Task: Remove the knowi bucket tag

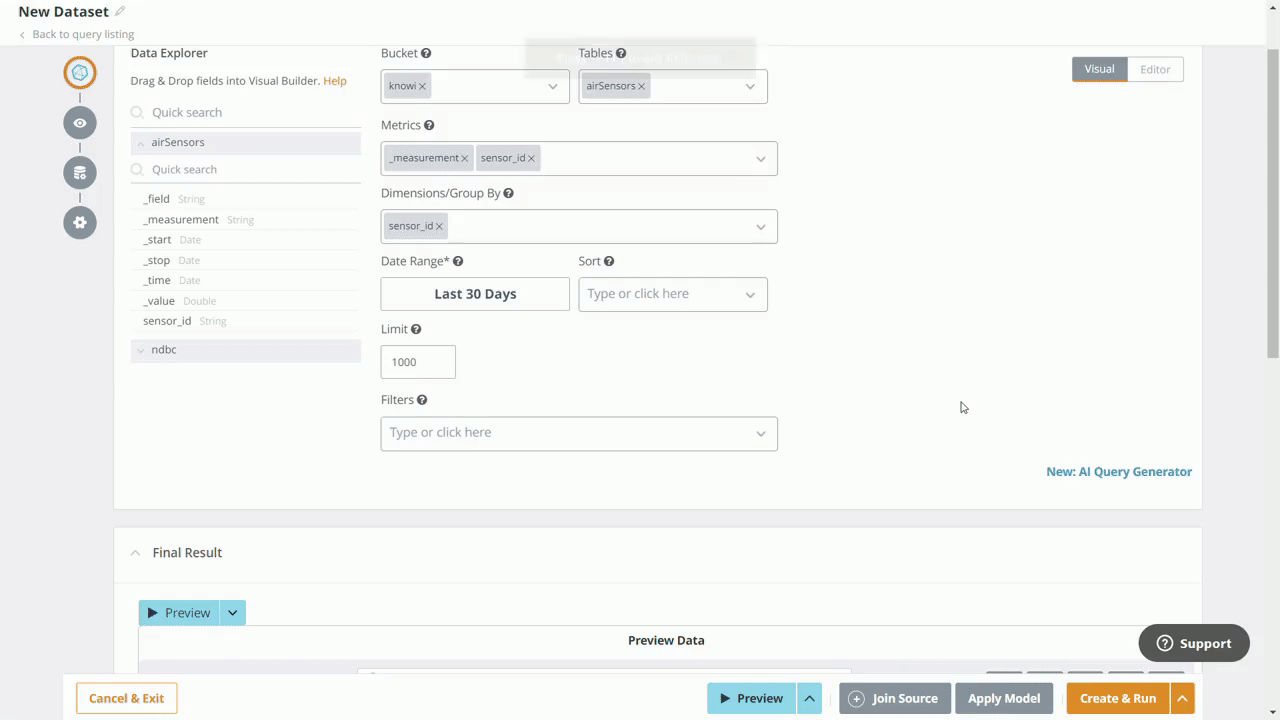Action: [x=421, y=86]
